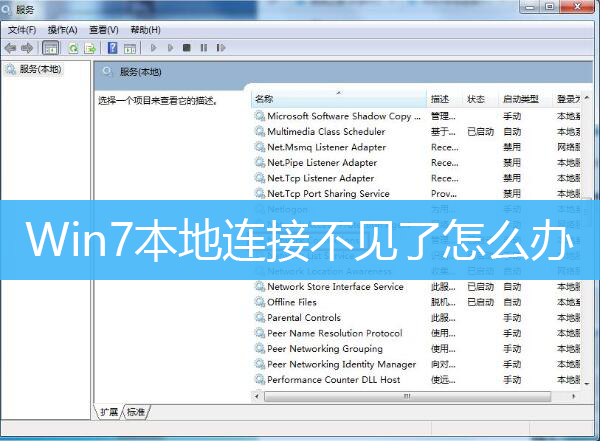Switch to the 标准 tab
600x441 pixels.
point(137,412)
